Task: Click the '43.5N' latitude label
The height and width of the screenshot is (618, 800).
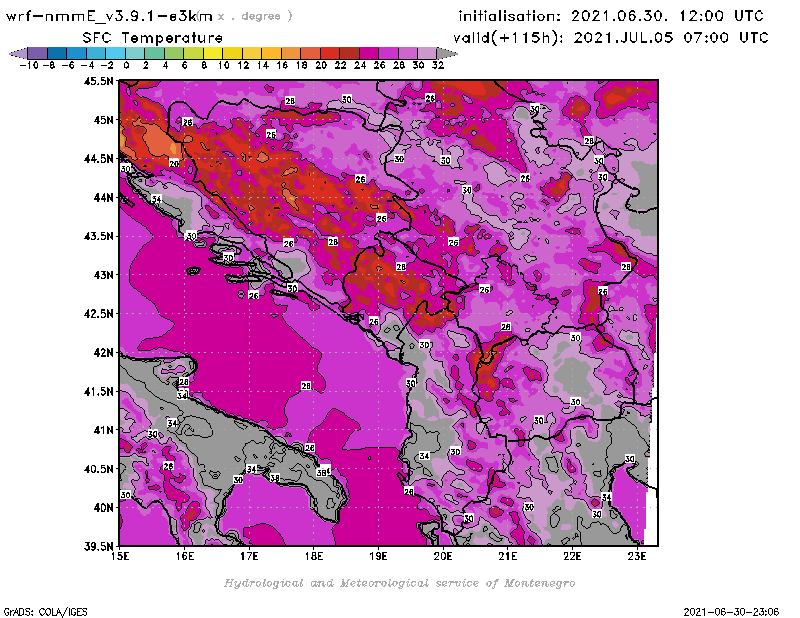Action: click(x=98, y=236)
